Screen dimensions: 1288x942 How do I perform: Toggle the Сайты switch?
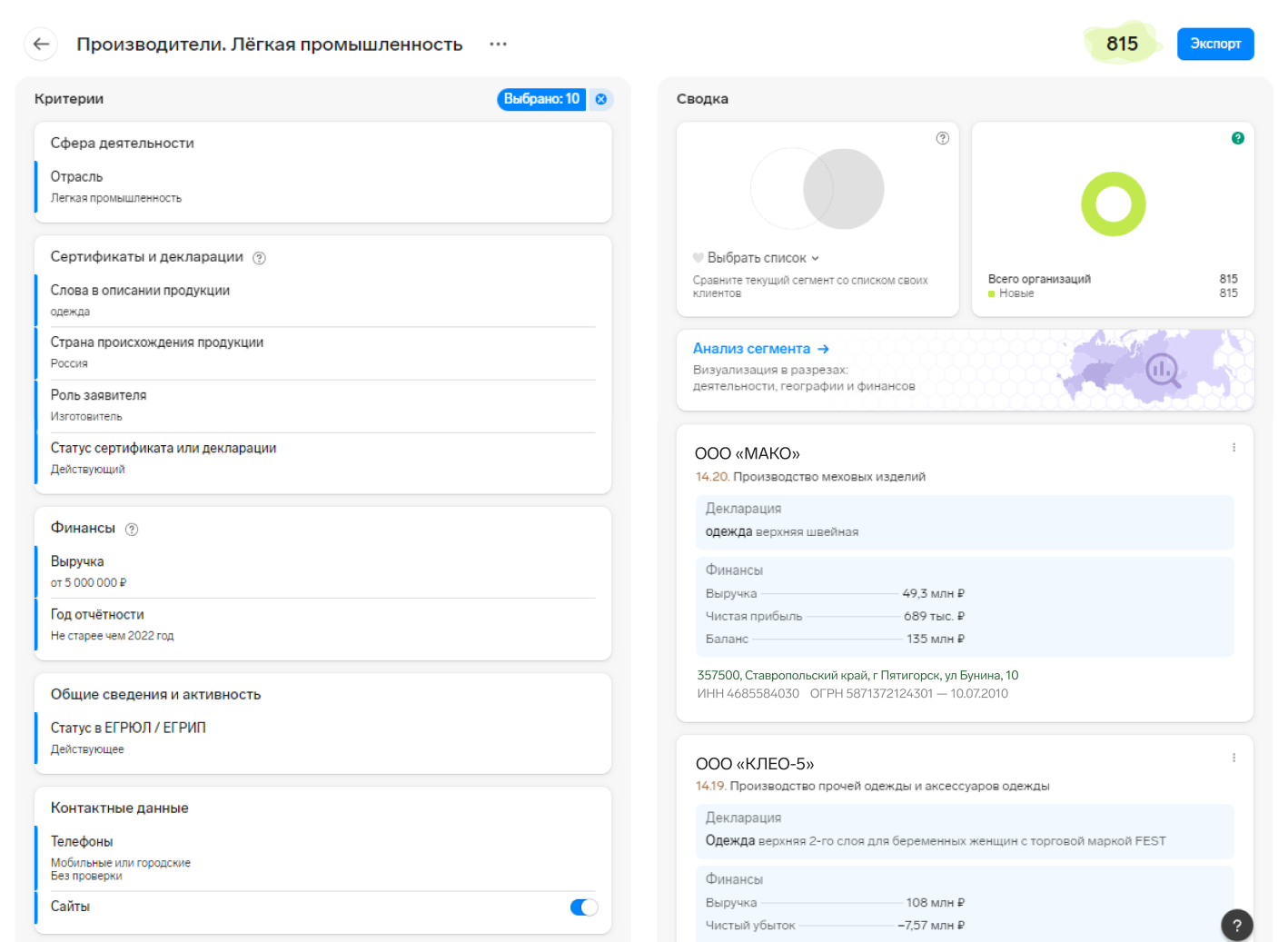click(x=584, y=907)
